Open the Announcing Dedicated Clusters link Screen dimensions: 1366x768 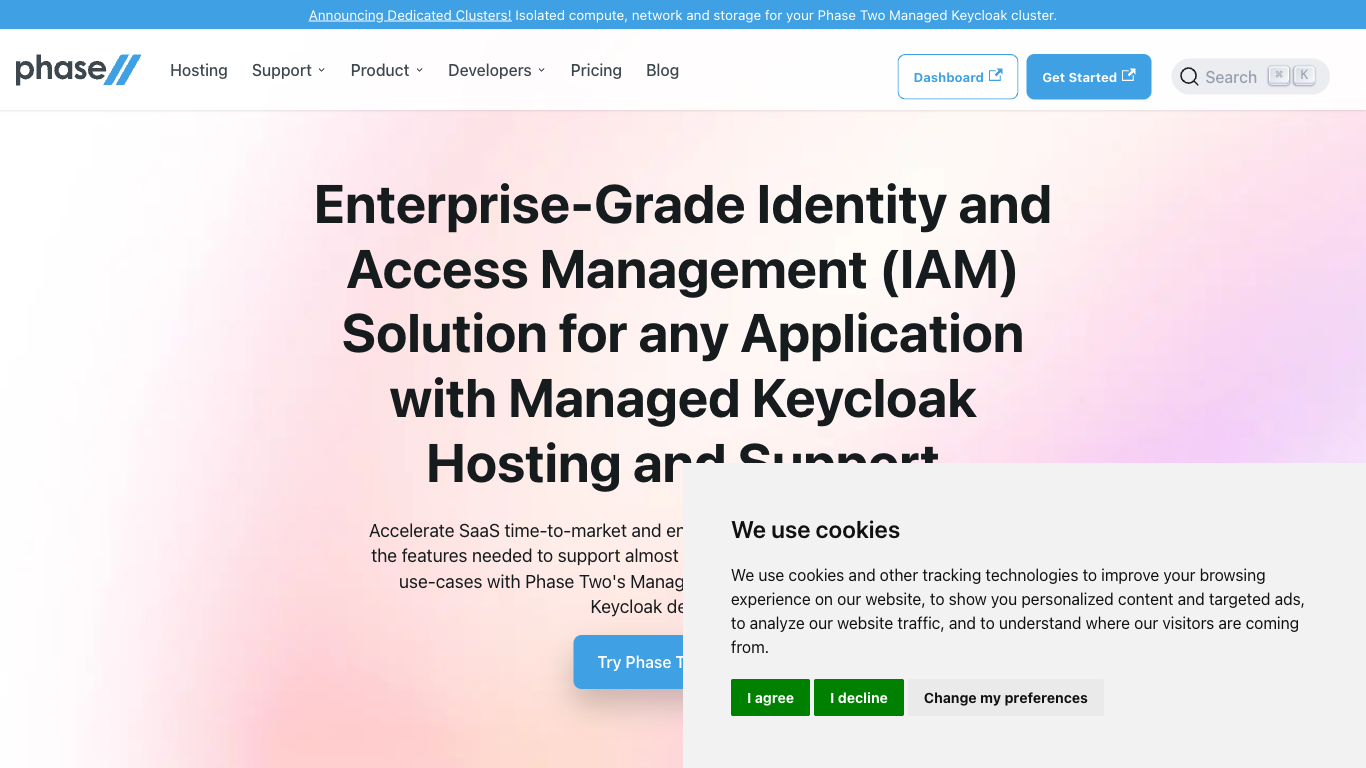[410, 15]
